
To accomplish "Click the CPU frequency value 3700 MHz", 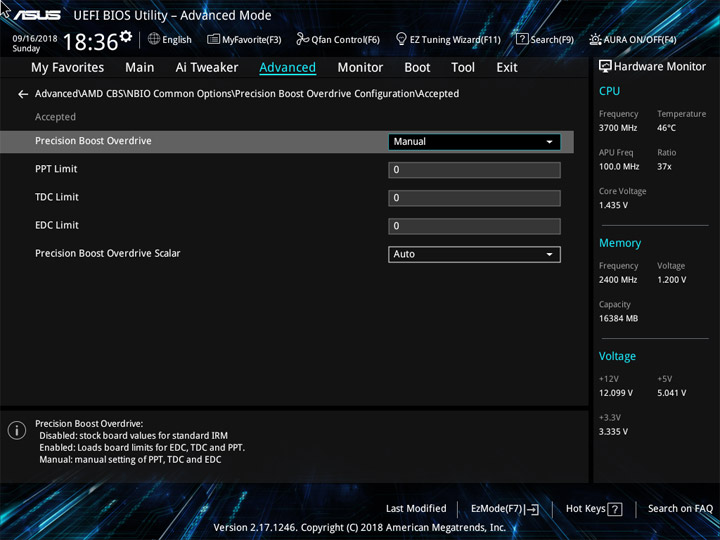I will tap(618, 128).
